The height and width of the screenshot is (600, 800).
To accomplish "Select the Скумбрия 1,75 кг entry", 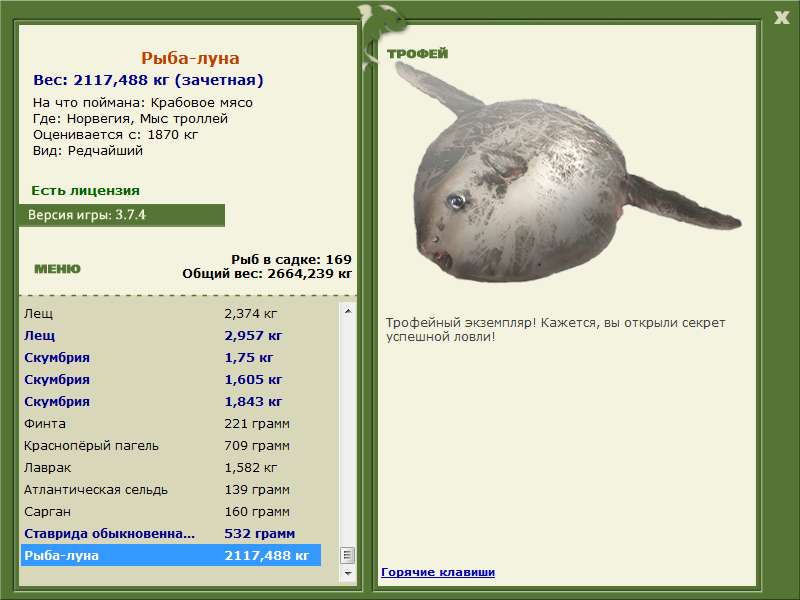I will pyautogui.click(x=171, y=357).
